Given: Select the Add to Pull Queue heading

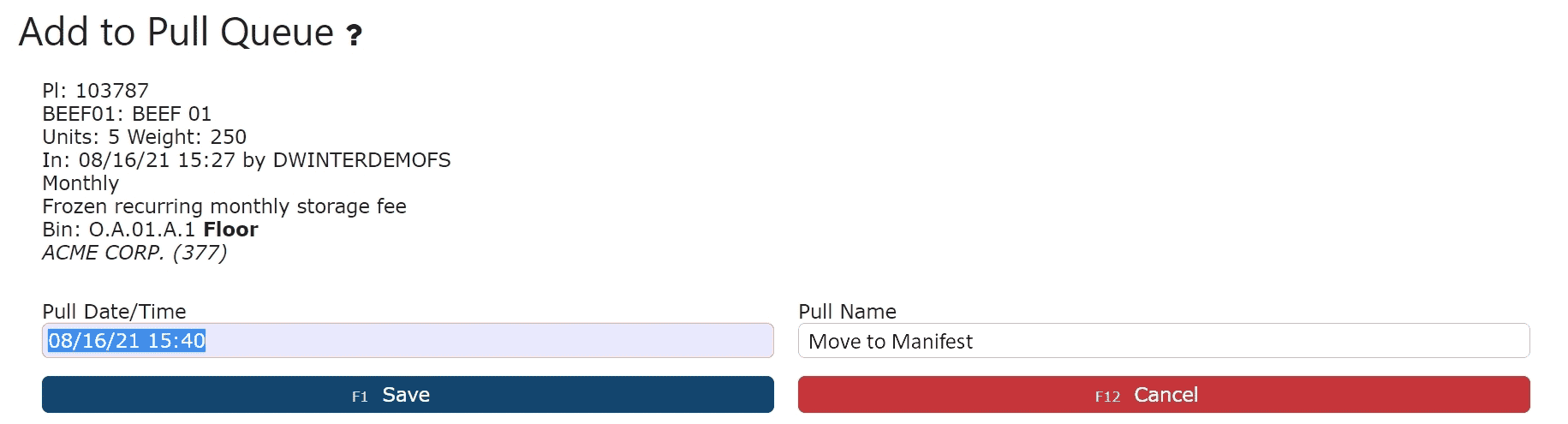Looking at the screenshot, I should pyautogui.click(x=176, y=33).
